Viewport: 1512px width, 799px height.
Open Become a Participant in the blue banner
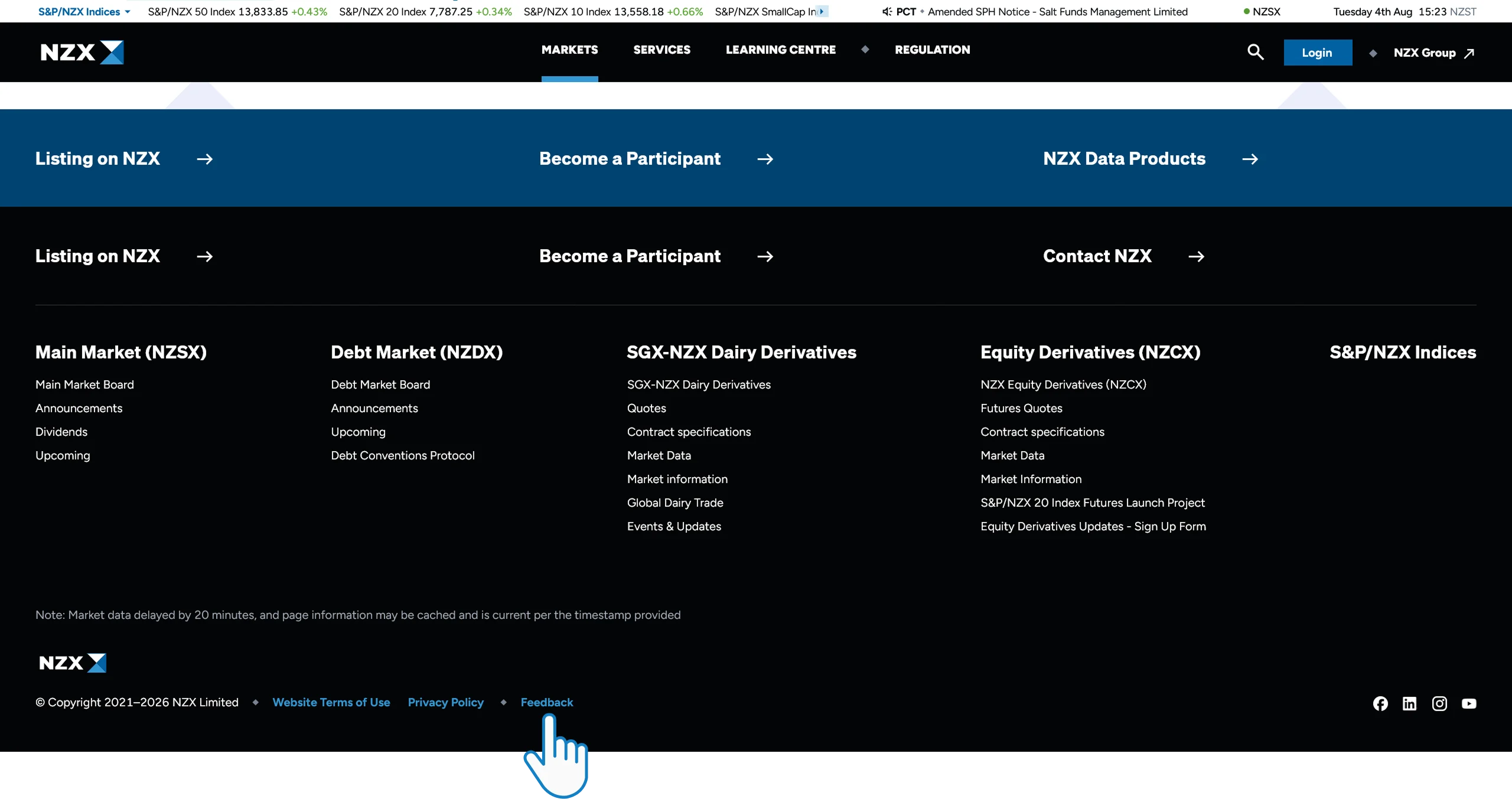click(630, 158)
